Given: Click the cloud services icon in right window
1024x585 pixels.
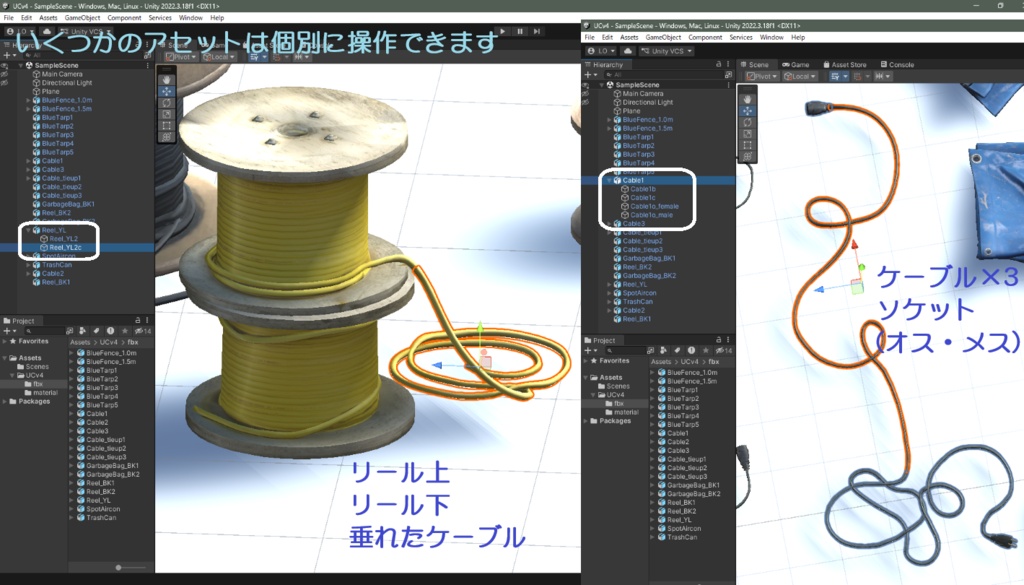Looking at the screenshot, I should 628,51.
